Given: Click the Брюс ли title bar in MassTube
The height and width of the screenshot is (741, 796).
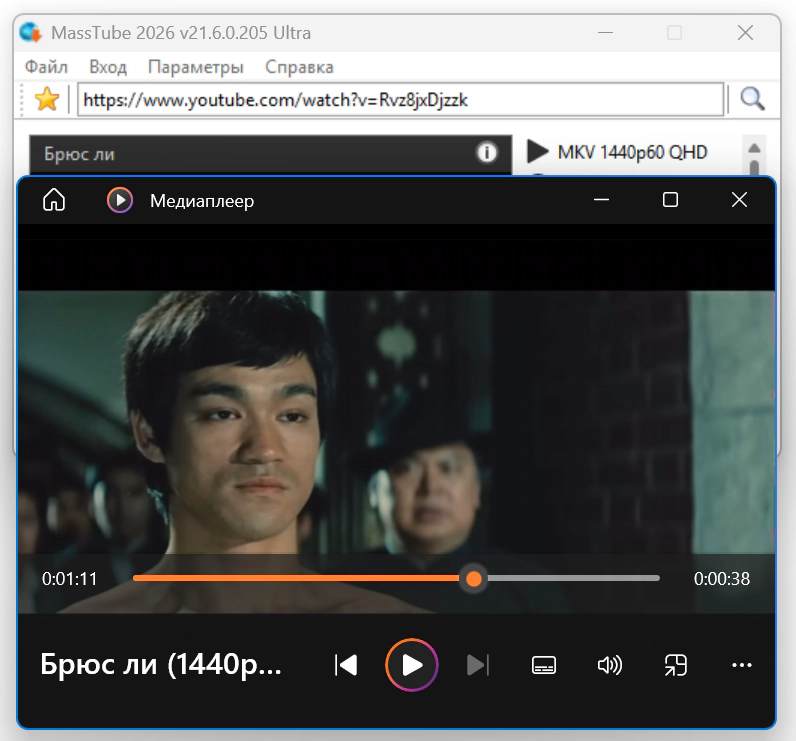Looking at the screenshot, I should 271,154.
